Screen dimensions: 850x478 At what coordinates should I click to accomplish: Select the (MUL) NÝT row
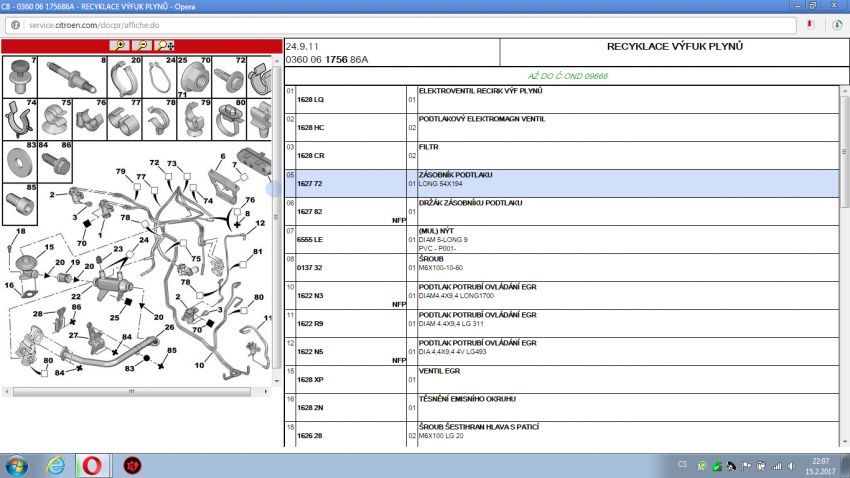tap(562, 240)
